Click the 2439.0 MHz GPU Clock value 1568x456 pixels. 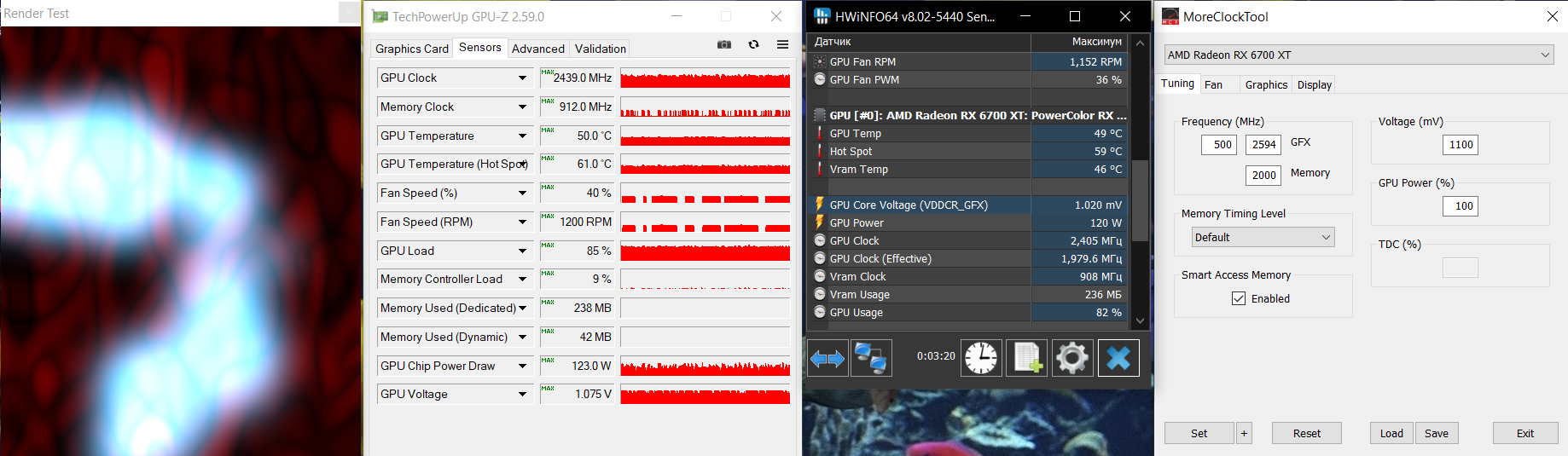577,78
